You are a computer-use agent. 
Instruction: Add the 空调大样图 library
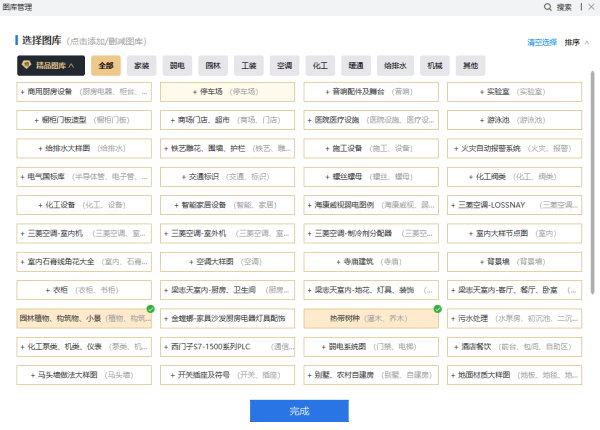(227, 262)
